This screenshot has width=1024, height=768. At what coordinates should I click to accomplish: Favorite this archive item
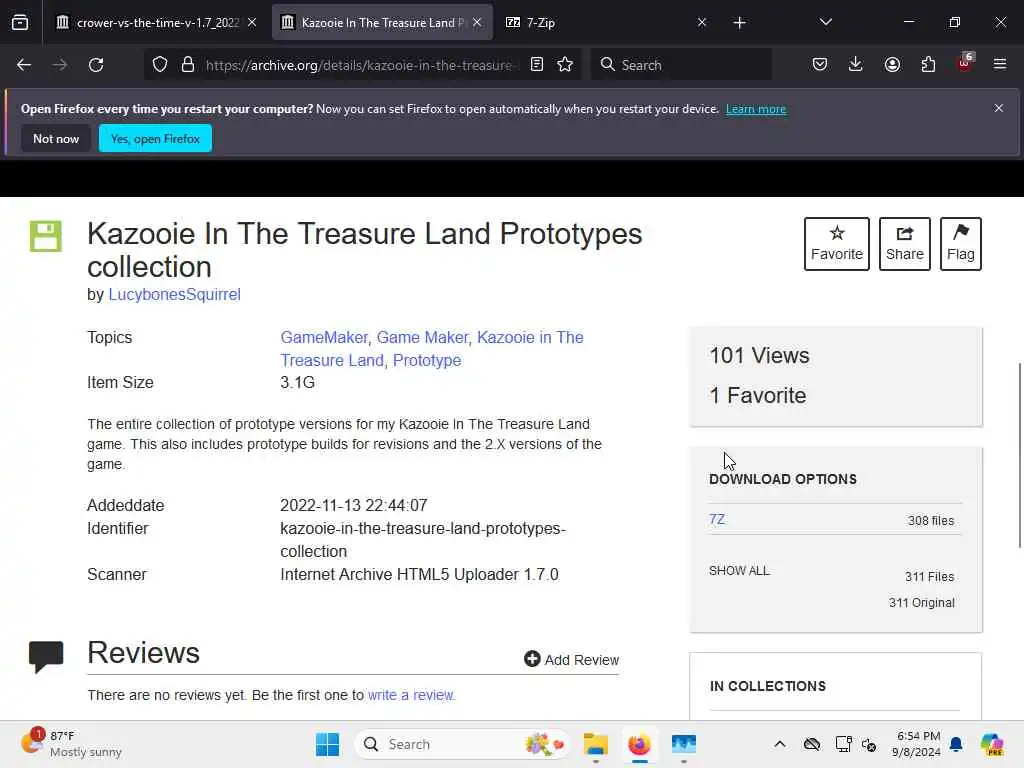(837, 244)
